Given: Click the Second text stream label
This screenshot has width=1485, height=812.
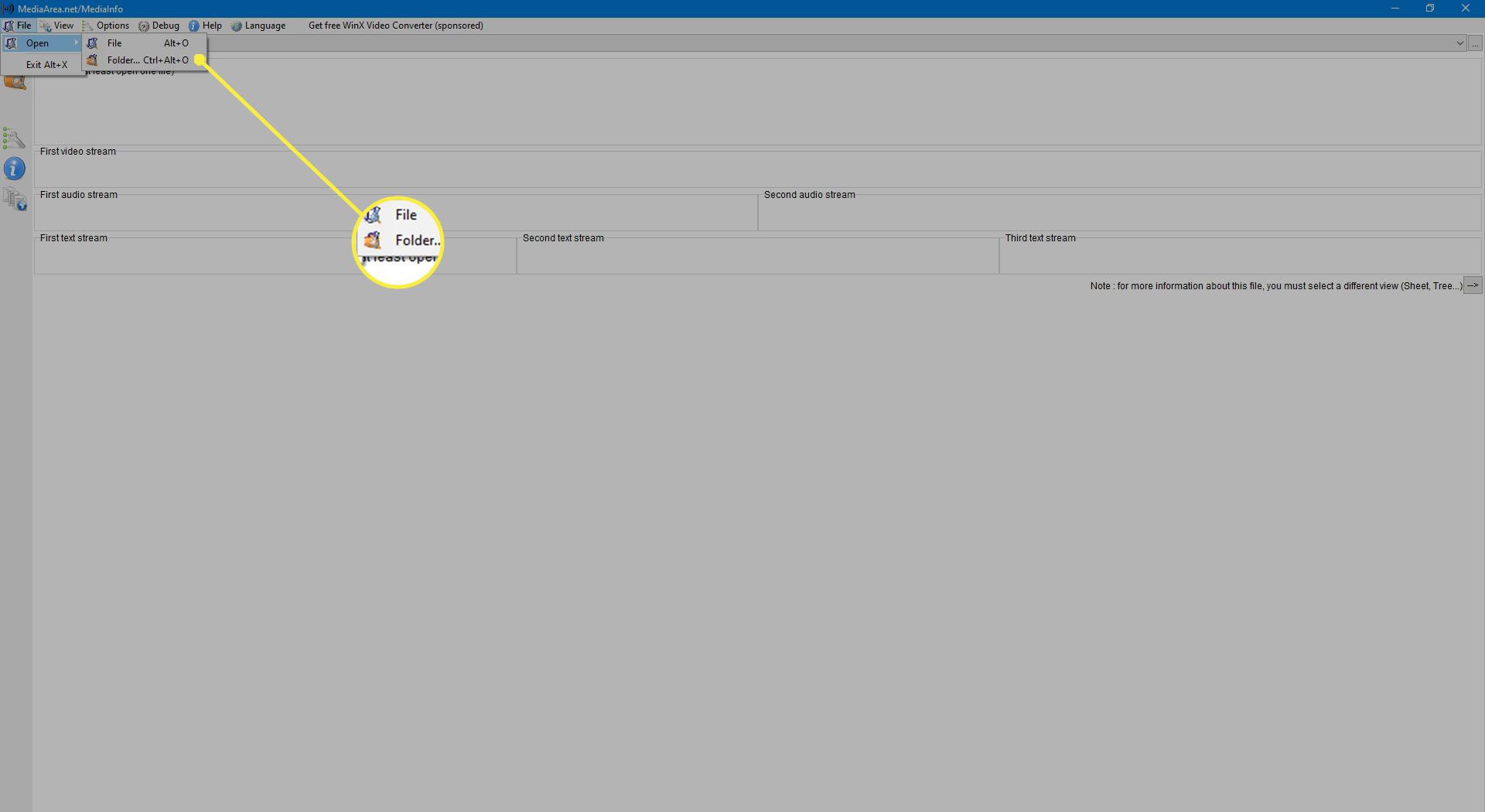Looking at the screenshot, I should tap(563, 238).
